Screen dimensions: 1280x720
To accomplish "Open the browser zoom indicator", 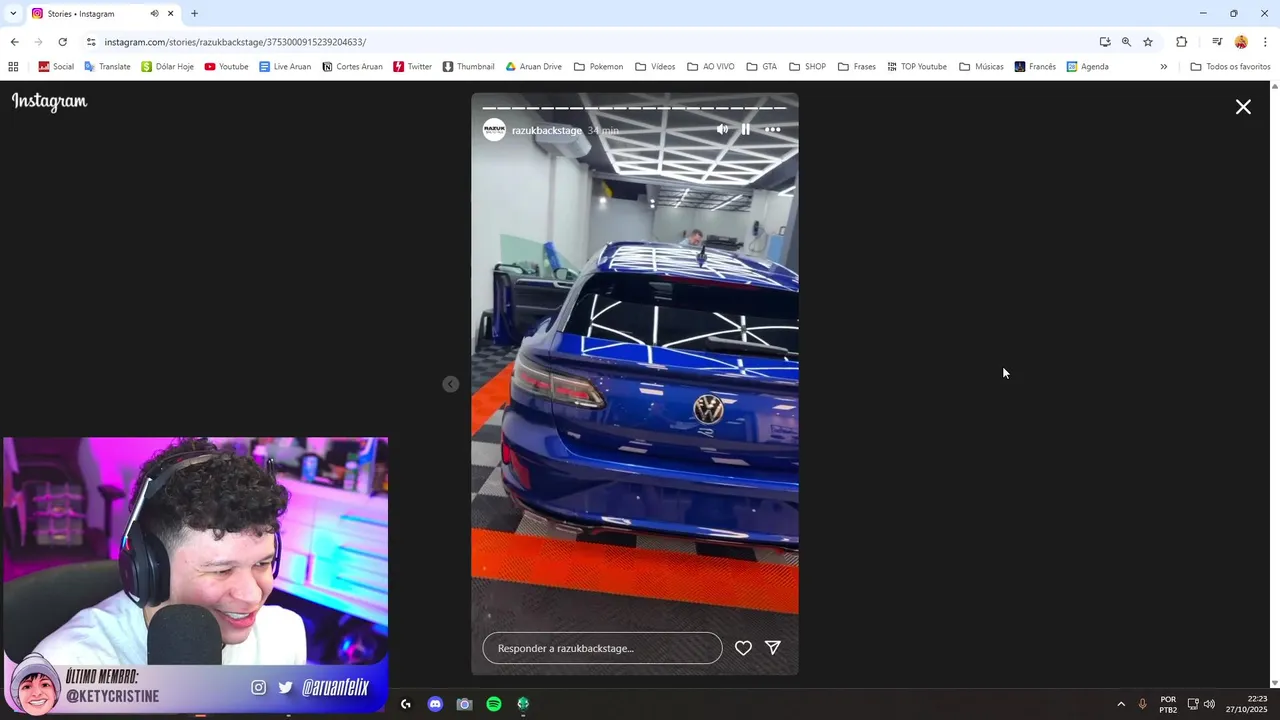I will click(1126, 42).
